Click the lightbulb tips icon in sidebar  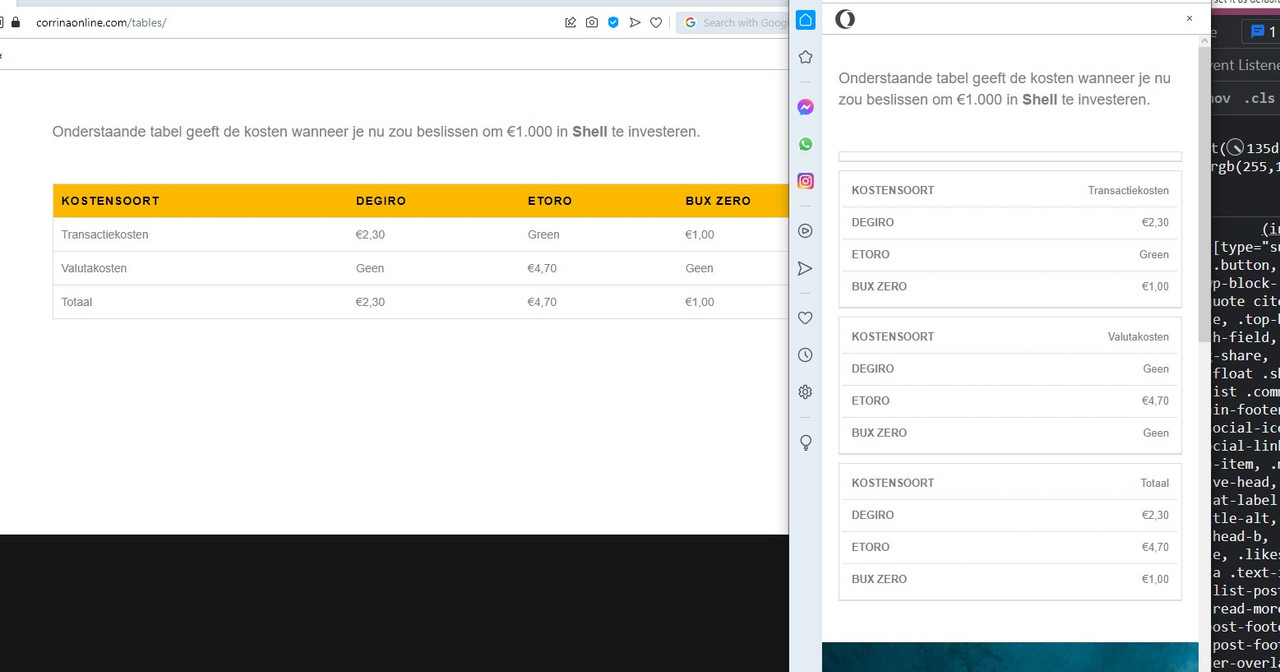click(805, 442)
